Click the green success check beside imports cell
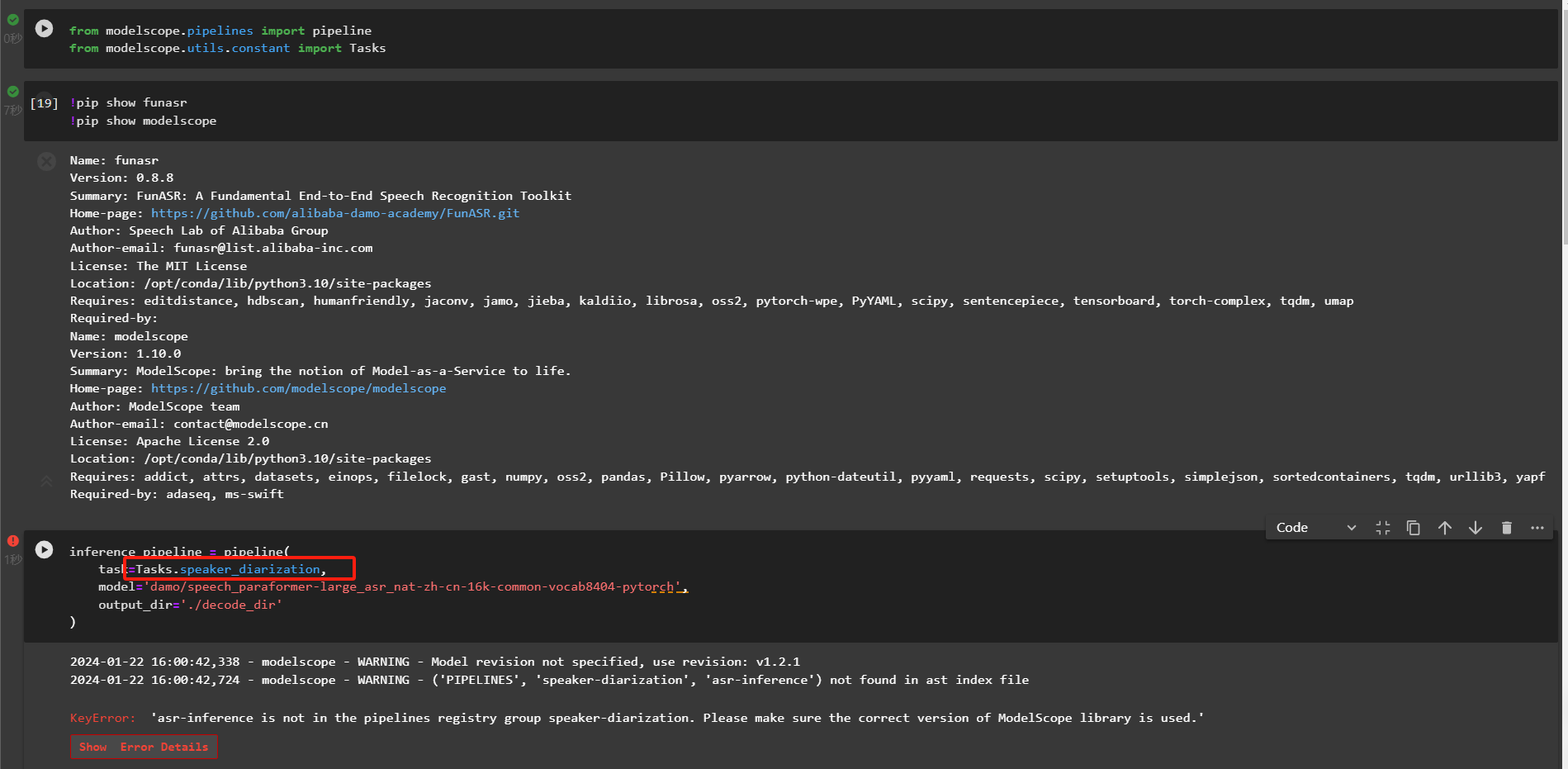 click(x=13, y=20)
